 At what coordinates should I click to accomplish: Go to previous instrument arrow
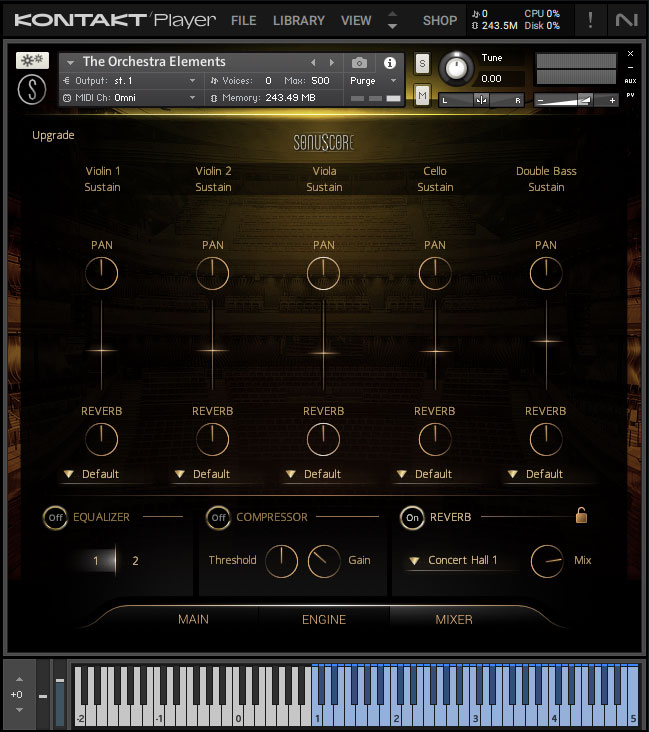pos(313,63)
